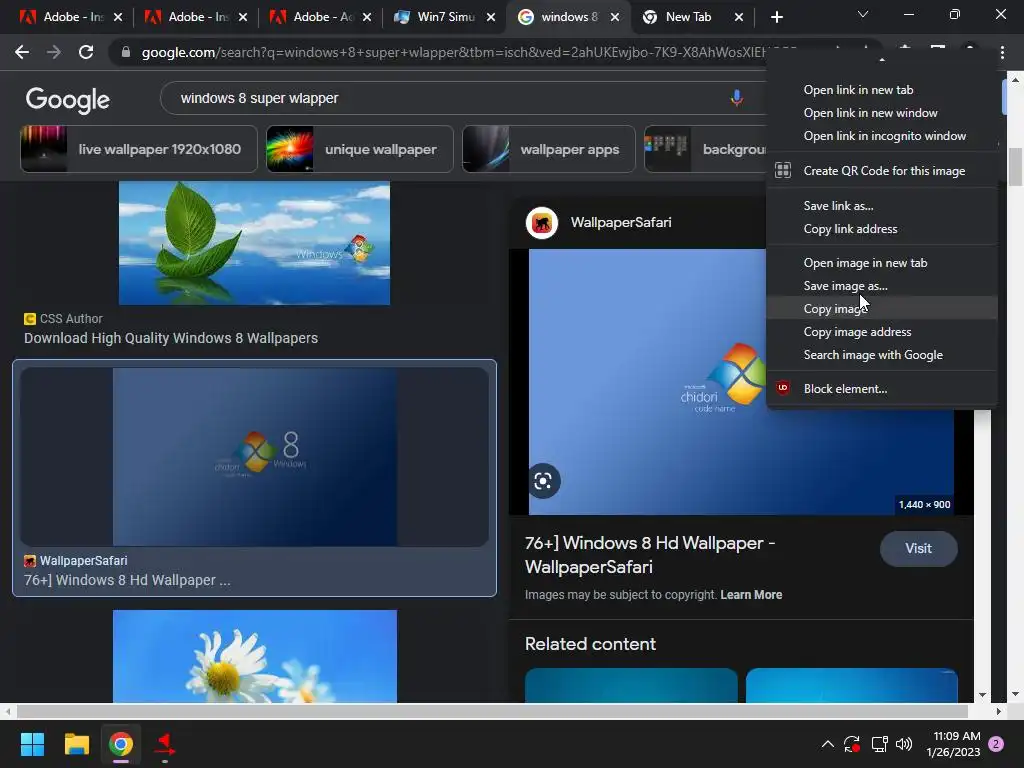1024x768 pixels.
Task: Open the tab search chevron in the title bar
Action: 863,14
